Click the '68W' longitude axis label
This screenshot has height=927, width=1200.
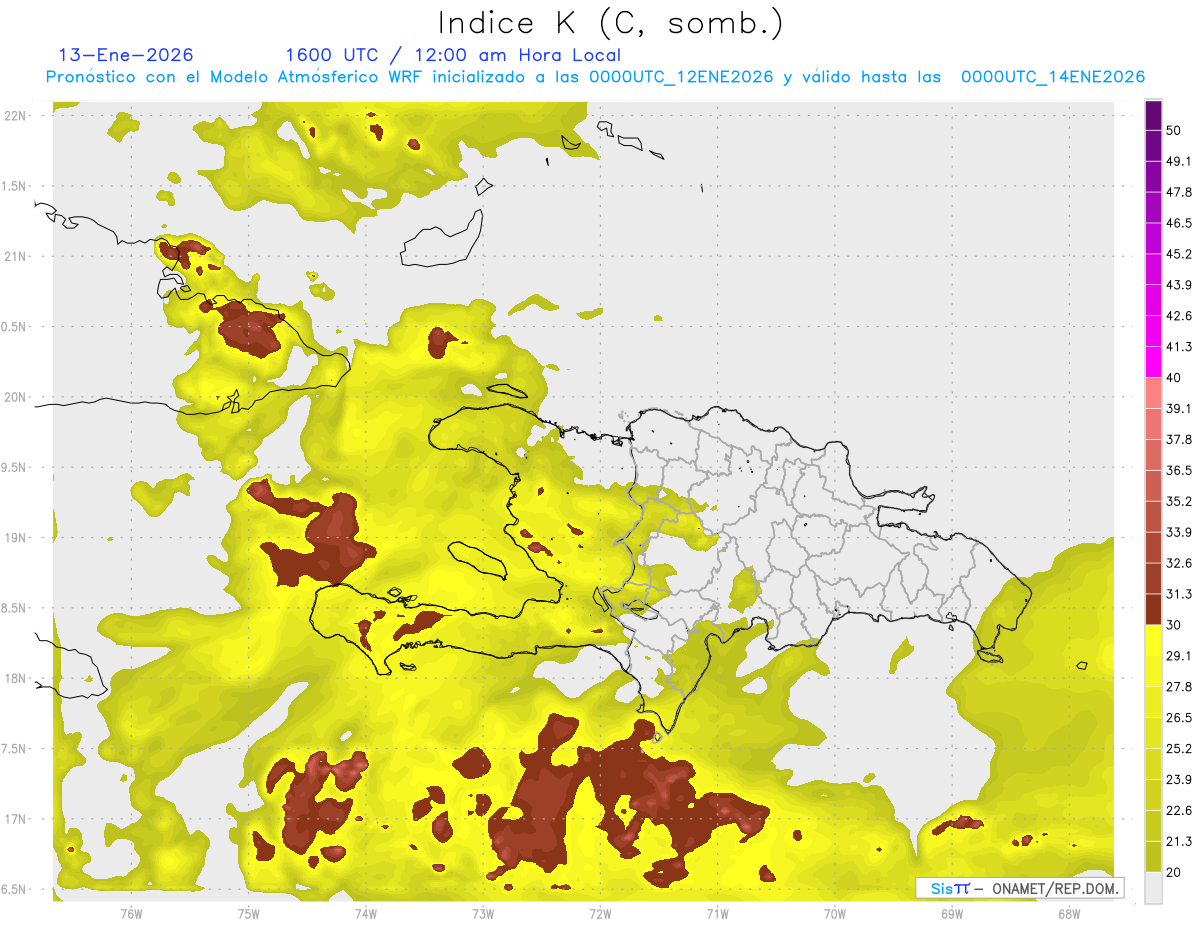pos(1069,913)
